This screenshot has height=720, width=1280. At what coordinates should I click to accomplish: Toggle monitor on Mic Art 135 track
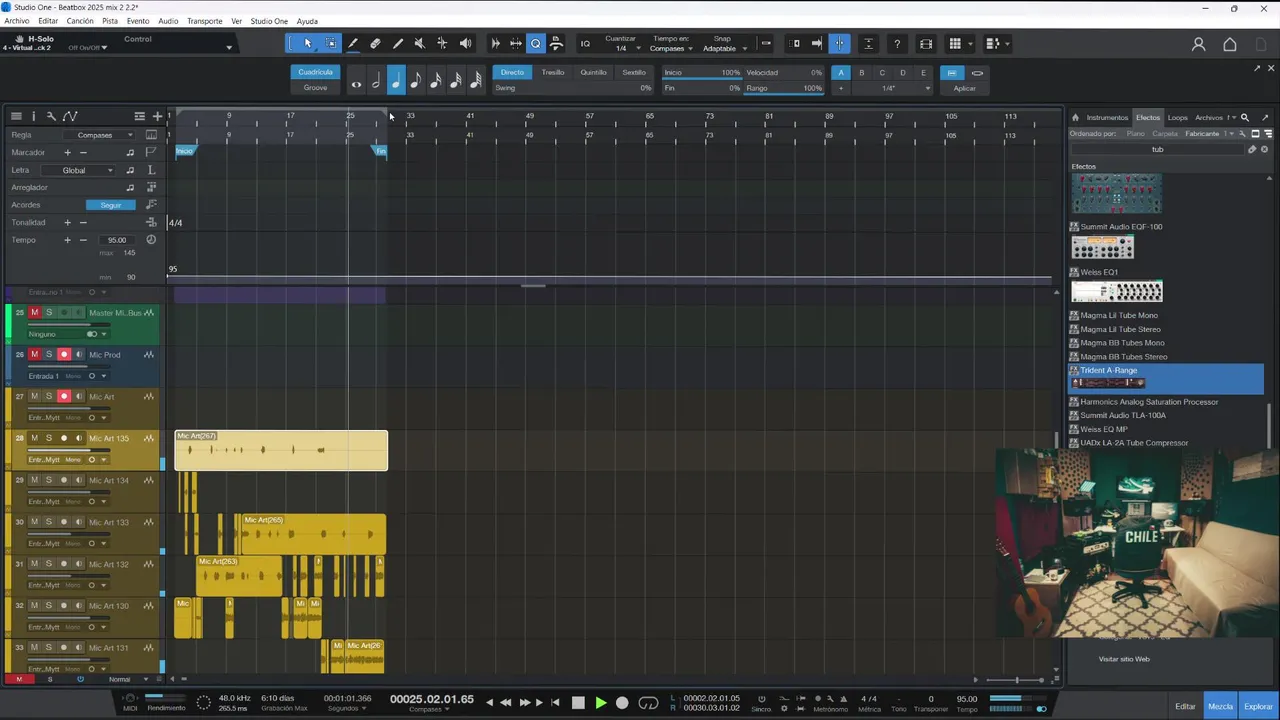click(79, 438)
